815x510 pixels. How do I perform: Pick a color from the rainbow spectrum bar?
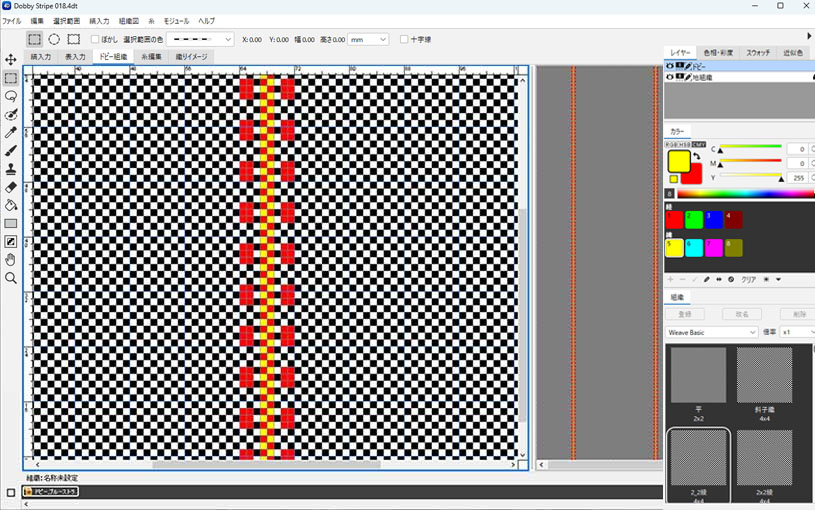point(745,194)
